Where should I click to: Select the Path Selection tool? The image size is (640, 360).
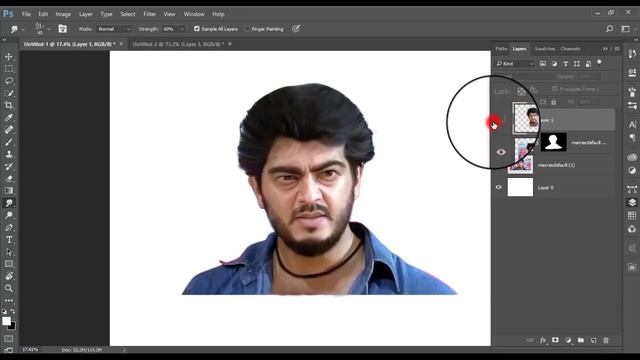coord(9,252)
